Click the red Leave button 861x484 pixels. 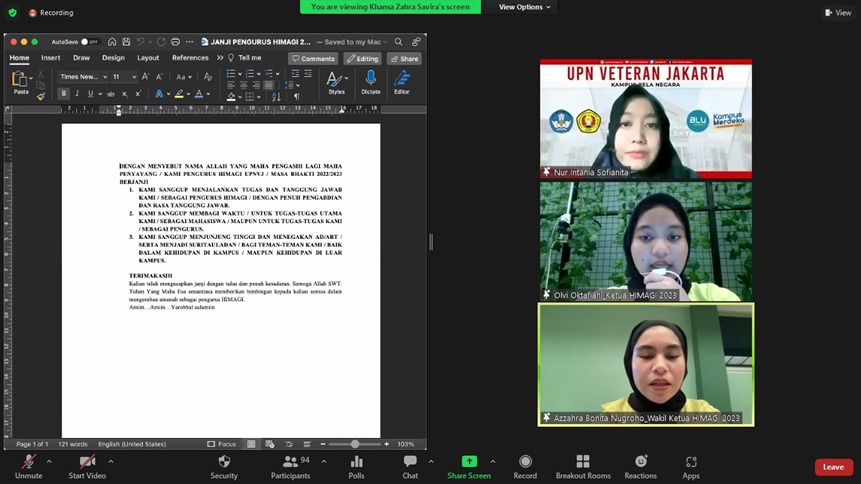coord(833,467)
